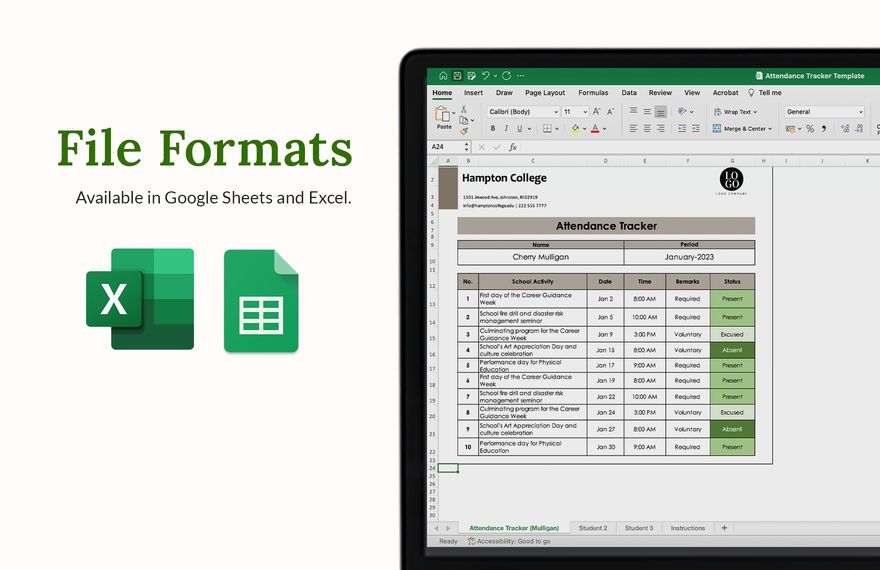Open the Page Layout ribbon tab
The width and height of the screenshot is (880, 570).
tap(545, 93)
